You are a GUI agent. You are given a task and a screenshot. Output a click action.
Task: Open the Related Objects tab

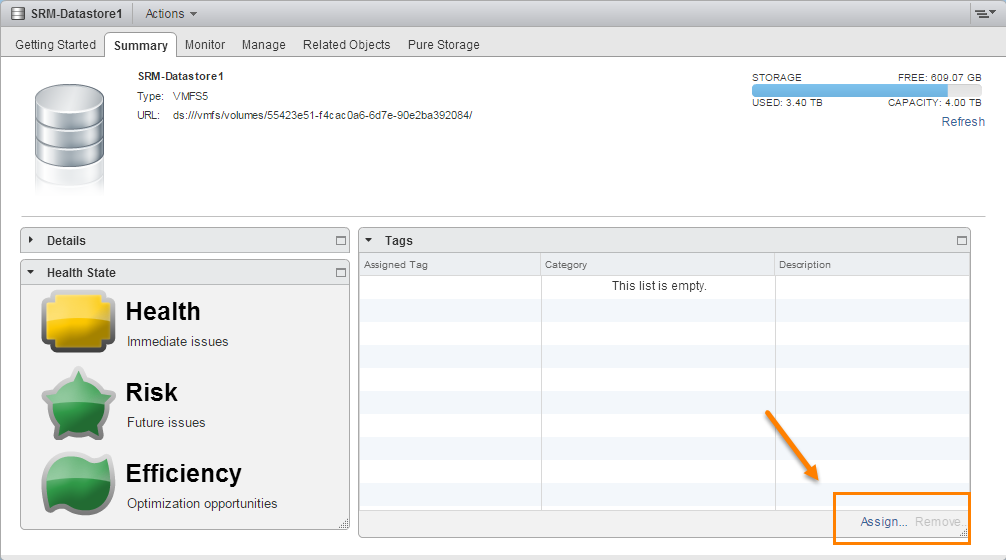tap(346, 44)
